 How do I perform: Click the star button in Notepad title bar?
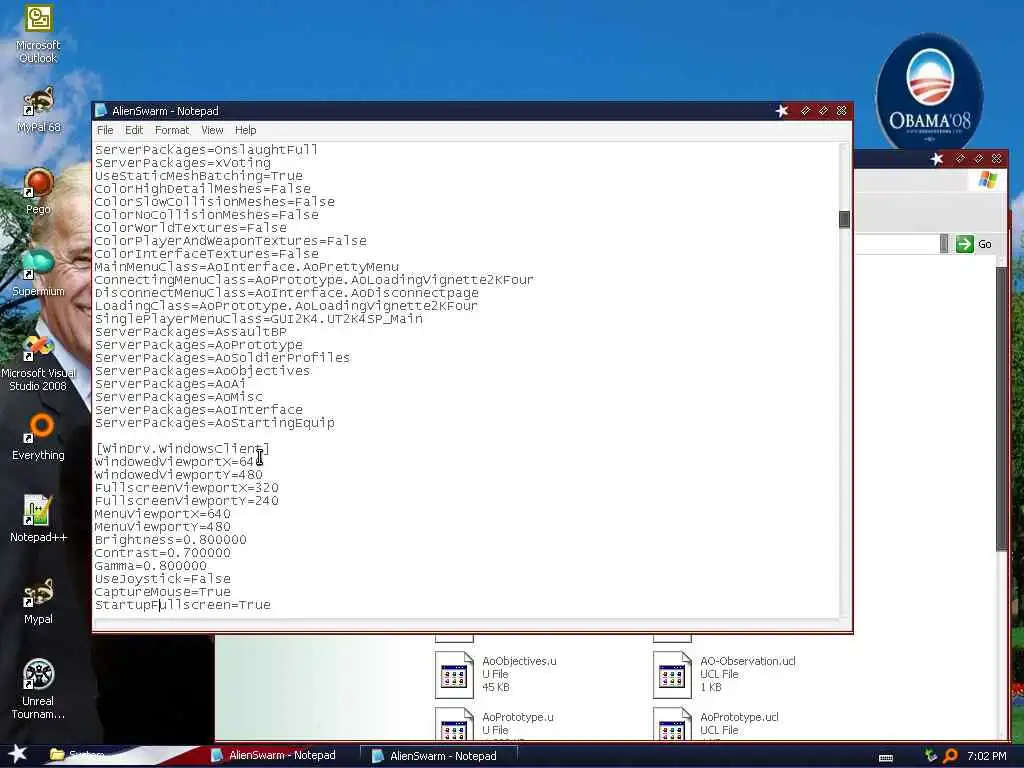782,111
